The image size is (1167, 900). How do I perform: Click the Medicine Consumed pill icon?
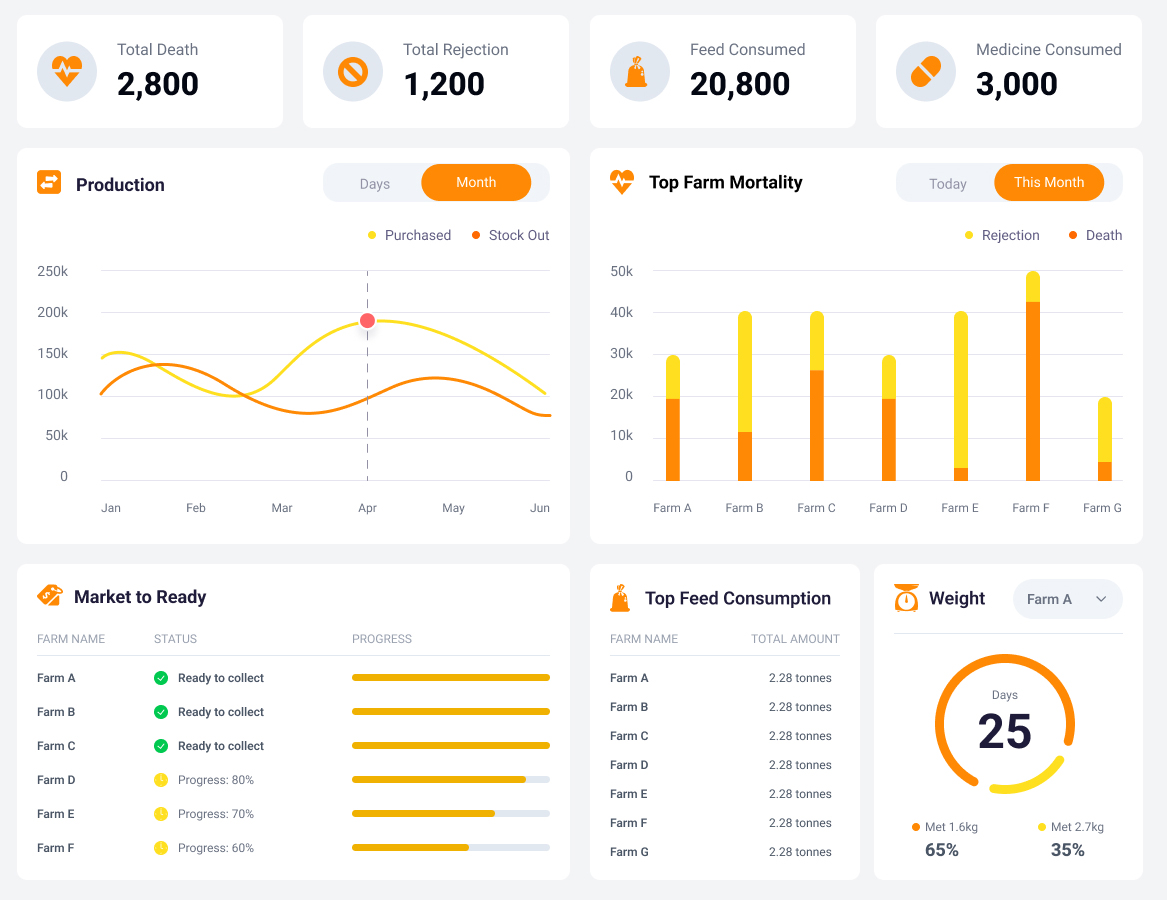pyautogui.click(x=925, y=71)
